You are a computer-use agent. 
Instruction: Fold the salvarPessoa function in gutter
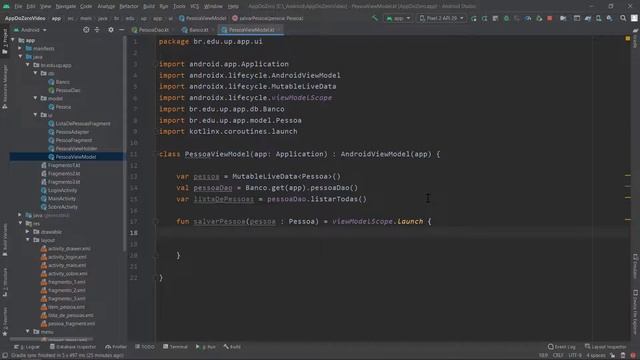point(156,221)
